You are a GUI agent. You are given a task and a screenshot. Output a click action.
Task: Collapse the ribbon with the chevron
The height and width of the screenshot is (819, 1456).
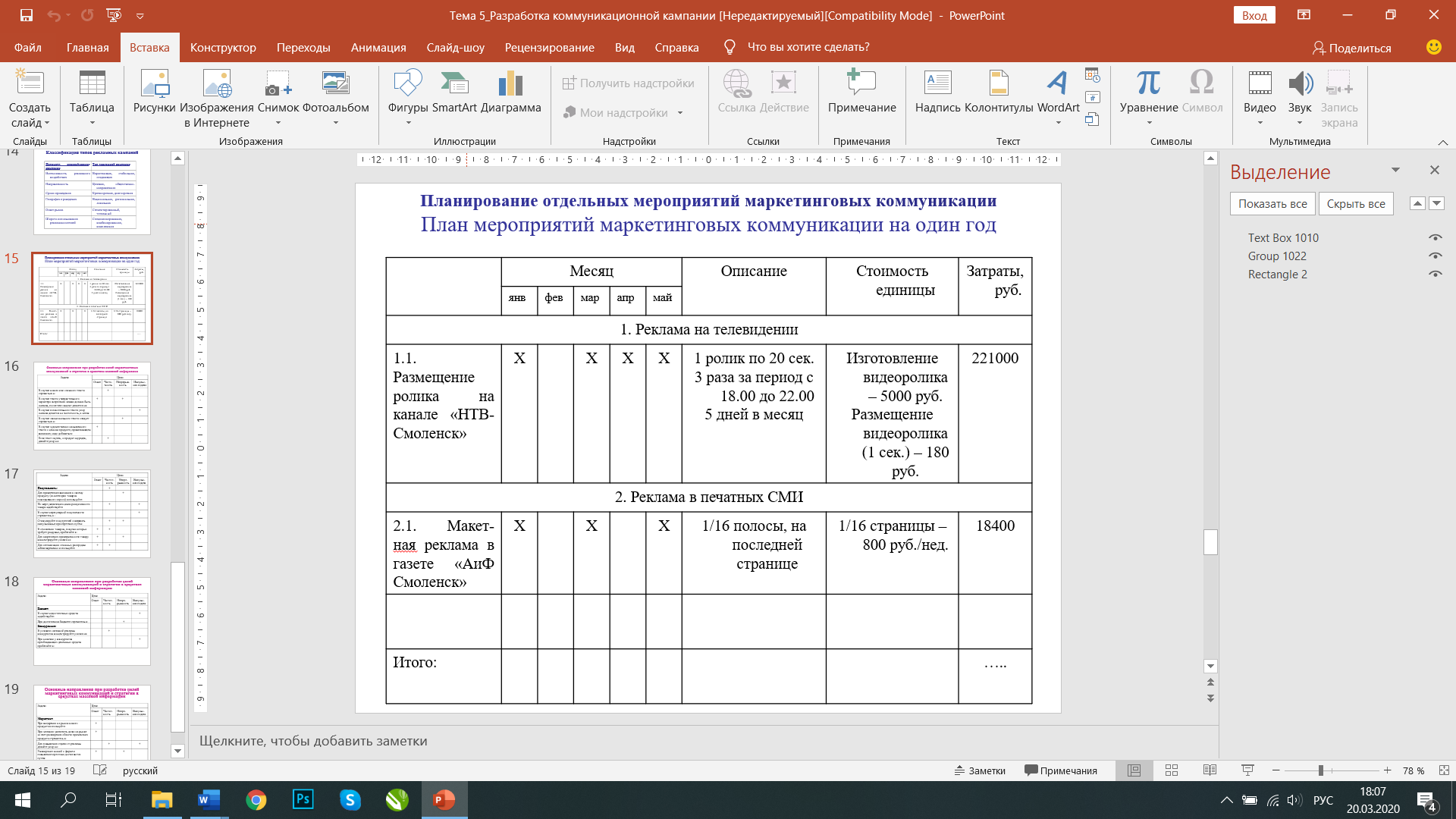(x=1443, y=142)
